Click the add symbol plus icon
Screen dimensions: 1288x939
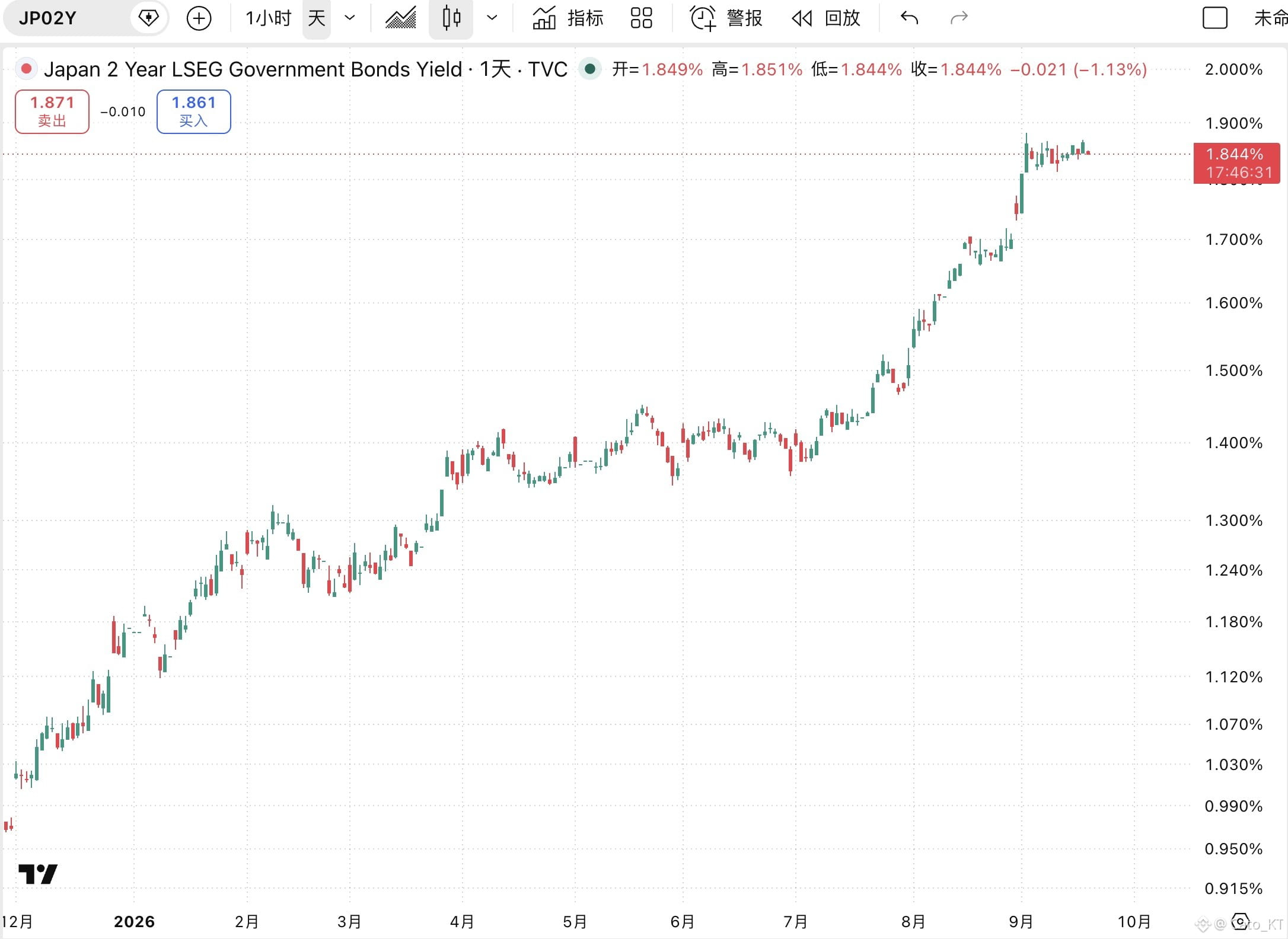coord(199,18)
